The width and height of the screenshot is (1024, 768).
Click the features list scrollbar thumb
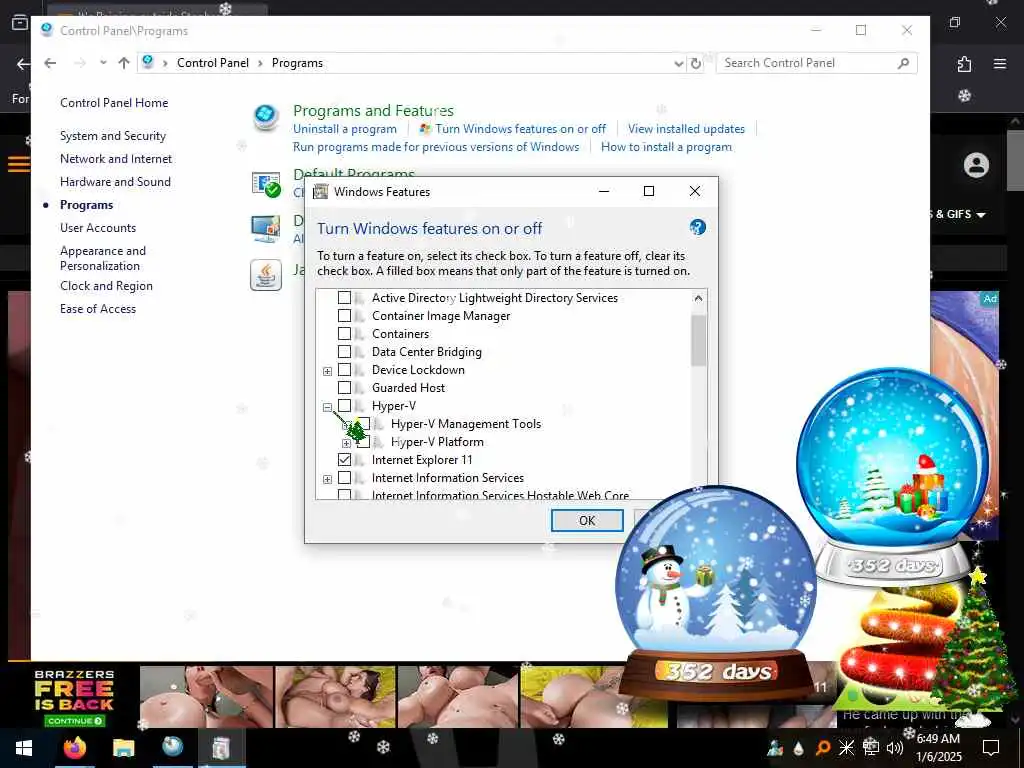[x=698, y=340]
